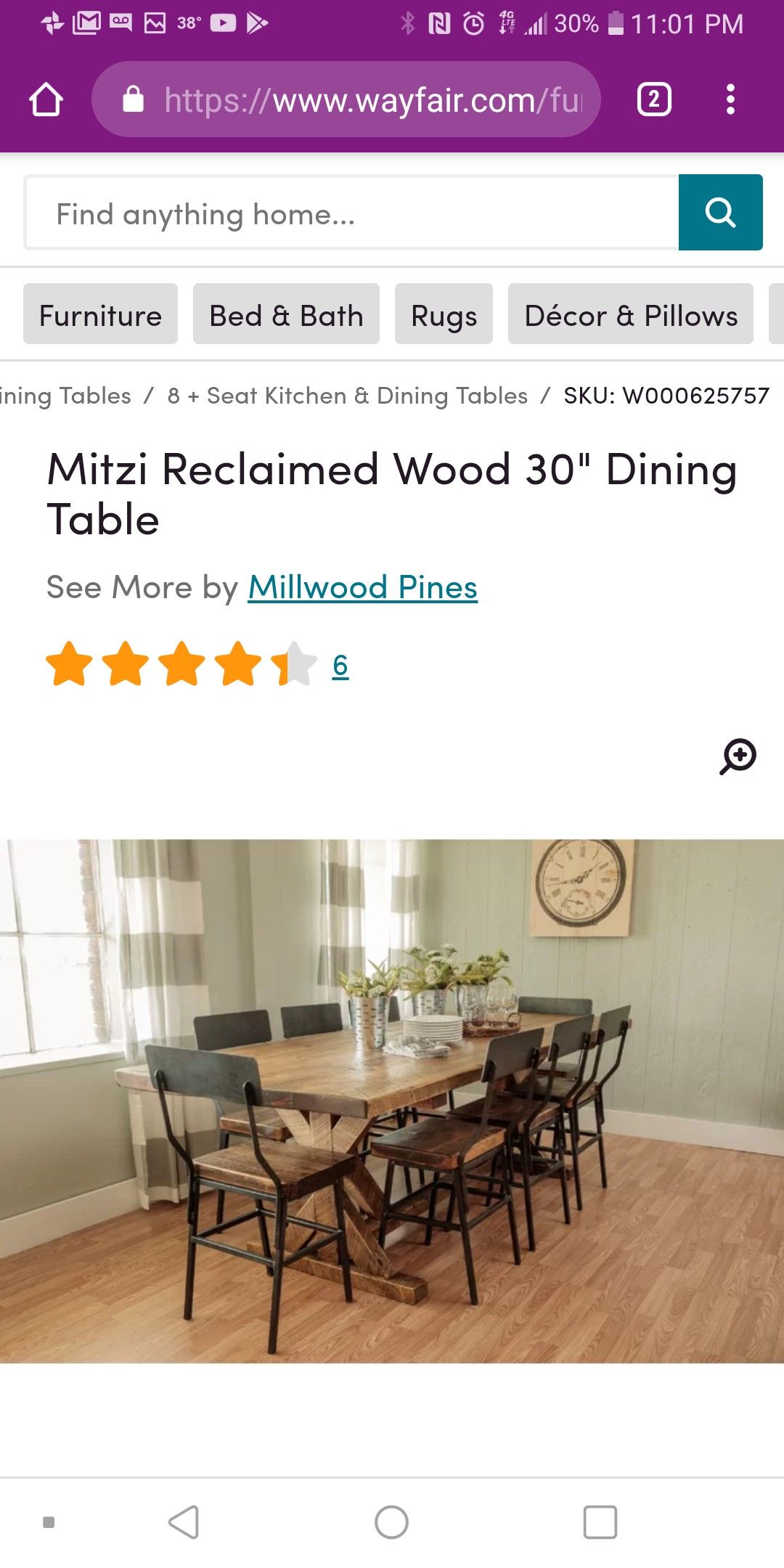The image size is (784, 1568).
Task: Tap the padlock icon in address bar
Action: click(134, 99)
